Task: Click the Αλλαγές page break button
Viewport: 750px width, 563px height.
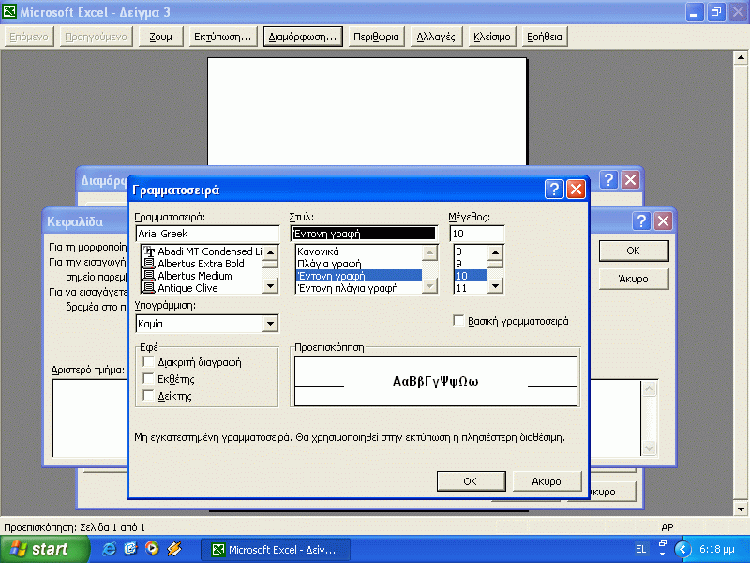Action: (x=436, y=37)
